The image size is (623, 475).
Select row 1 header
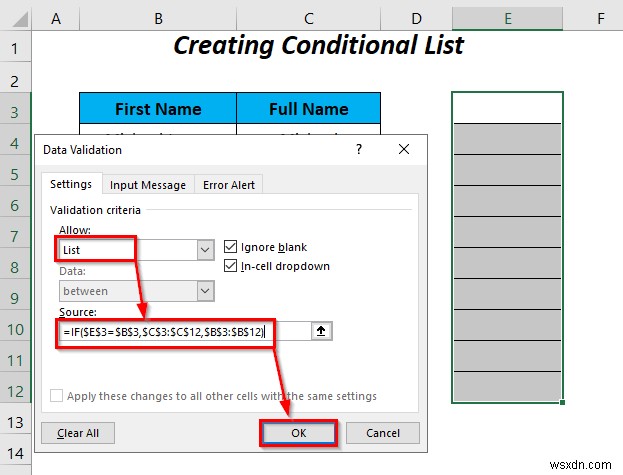click(15, 48)
